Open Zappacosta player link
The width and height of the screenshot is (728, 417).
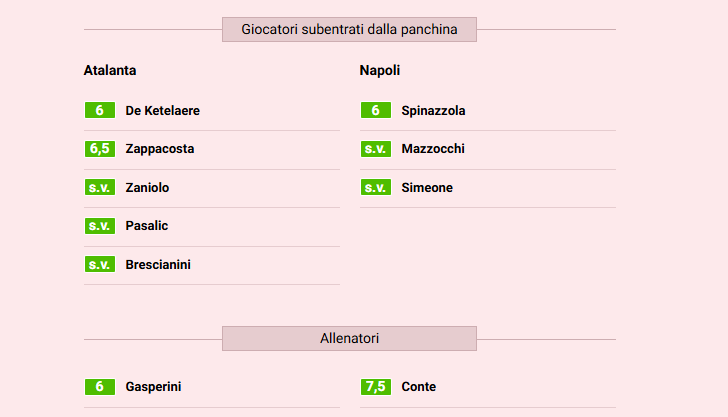(160, 149)
